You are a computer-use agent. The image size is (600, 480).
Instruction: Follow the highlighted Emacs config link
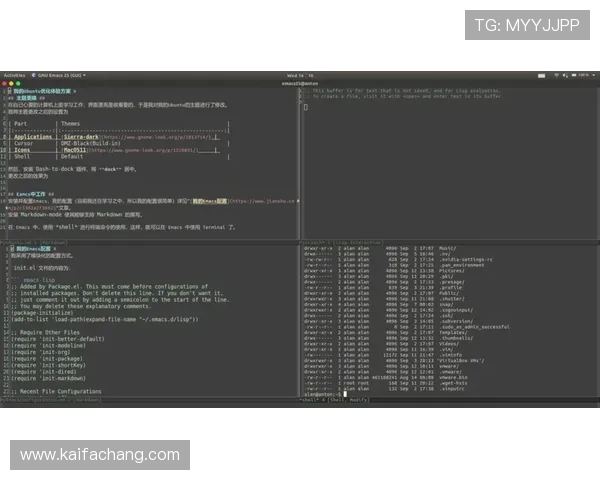tap(210, 201)
